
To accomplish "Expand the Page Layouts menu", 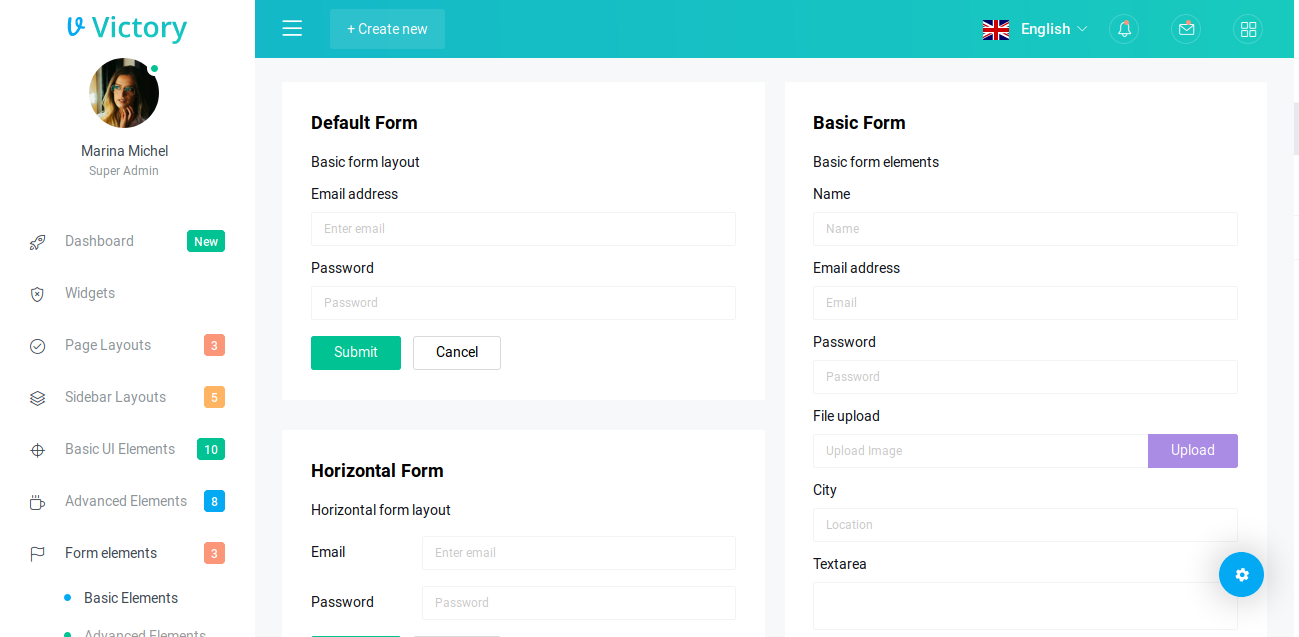I will pyautogui.click(x=108, y=345).
